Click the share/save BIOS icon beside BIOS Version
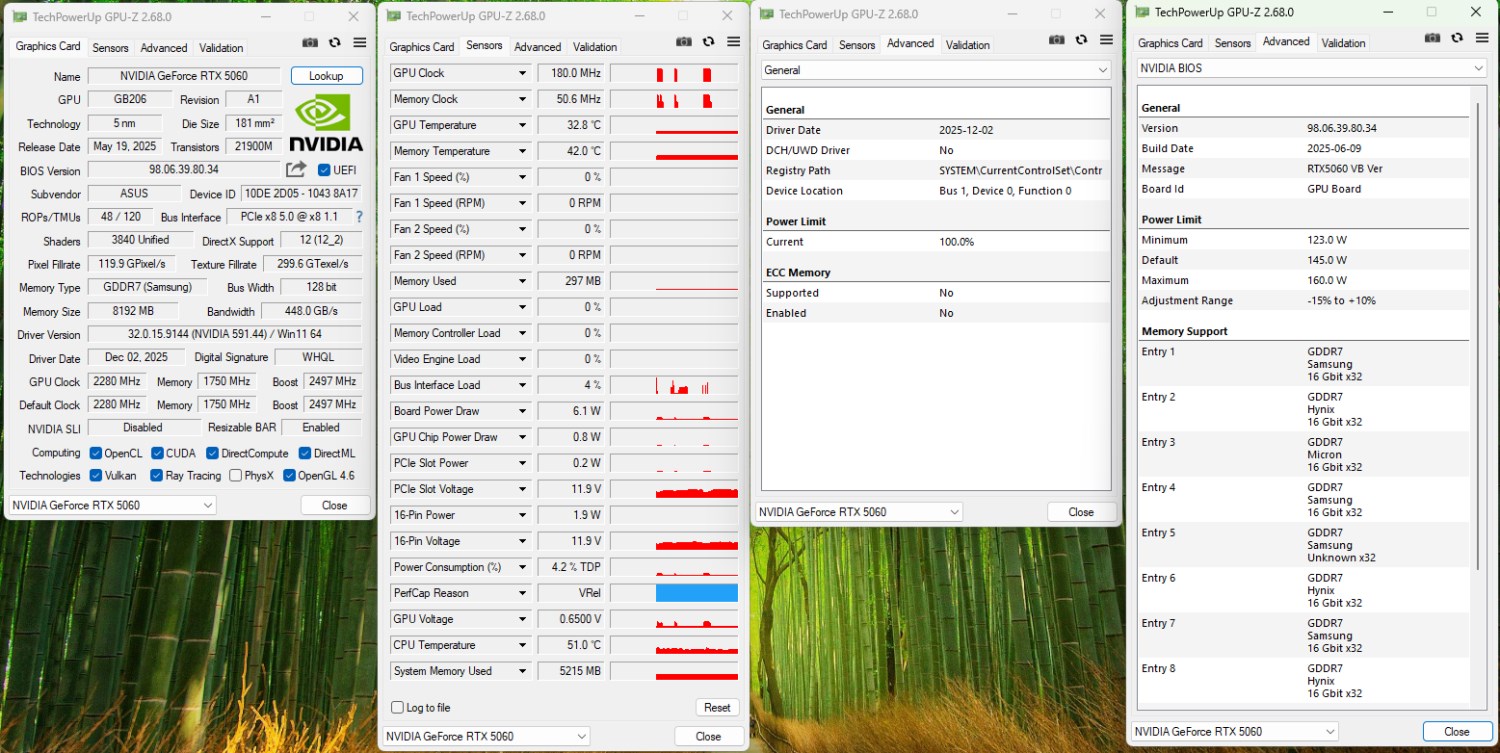Viewport: 1500px width, 753px height. [296, 170]
